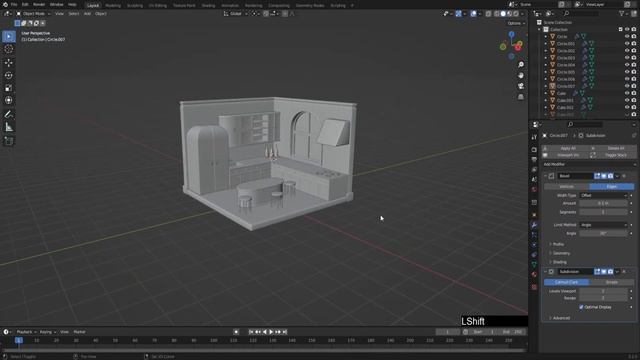The width and height of the screenshot is (640, 360).
Task: Open the Playback menu in timeline
Action: click(x=27, y=332)
